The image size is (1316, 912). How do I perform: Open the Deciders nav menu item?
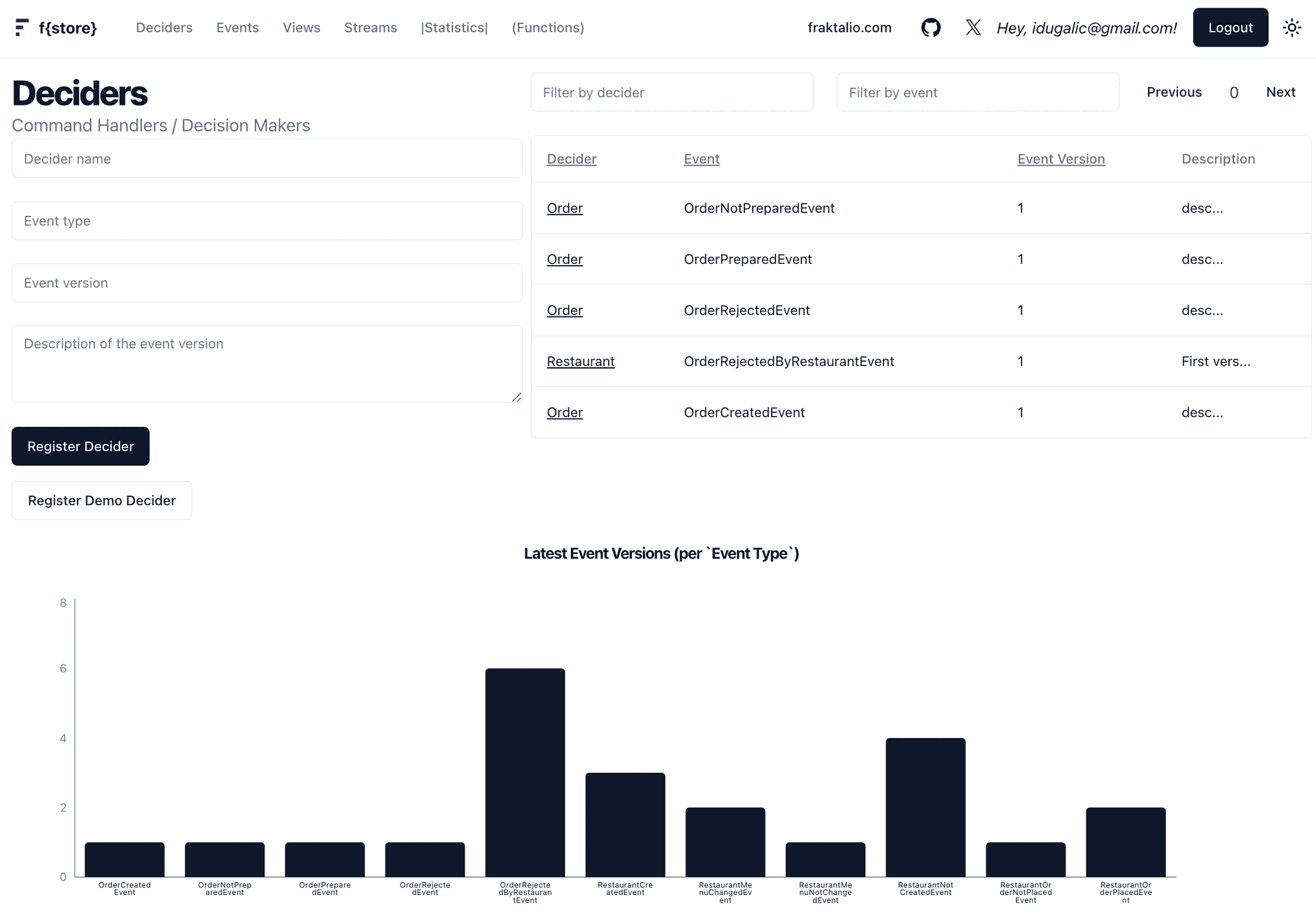pyautogui.click(x=164, y=27)
